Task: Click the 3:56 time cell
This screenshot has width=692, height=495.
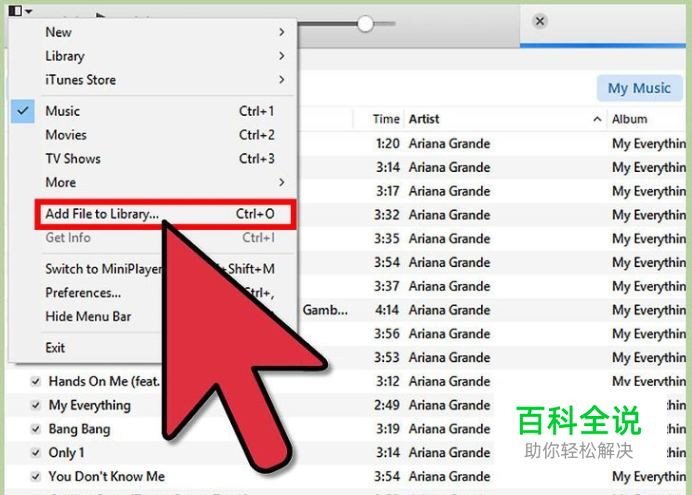Action: point(387,334)
